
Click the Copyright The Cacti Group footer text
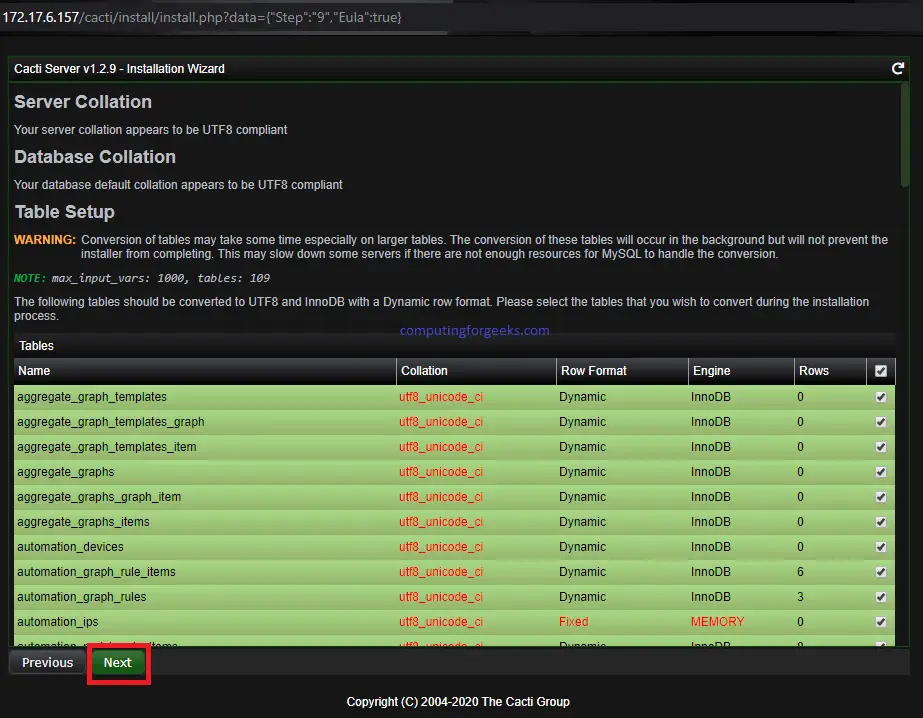coord(458,702)
